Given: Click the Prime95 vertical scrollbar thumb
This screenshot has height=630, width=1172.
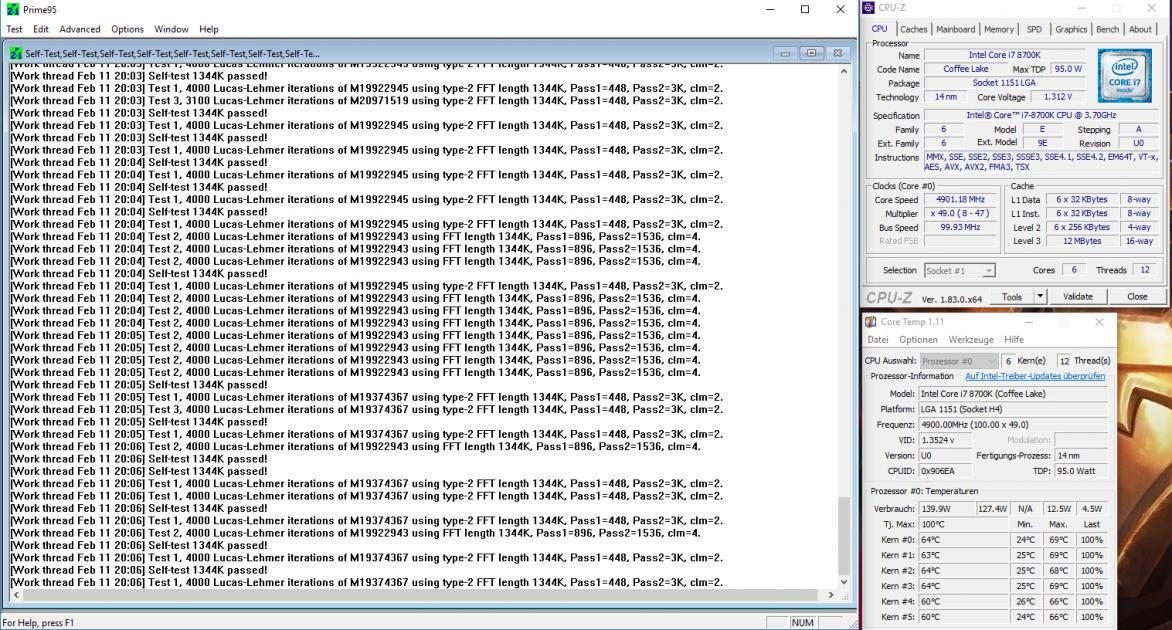Looking at the screenshot, I should coord(844,536).
